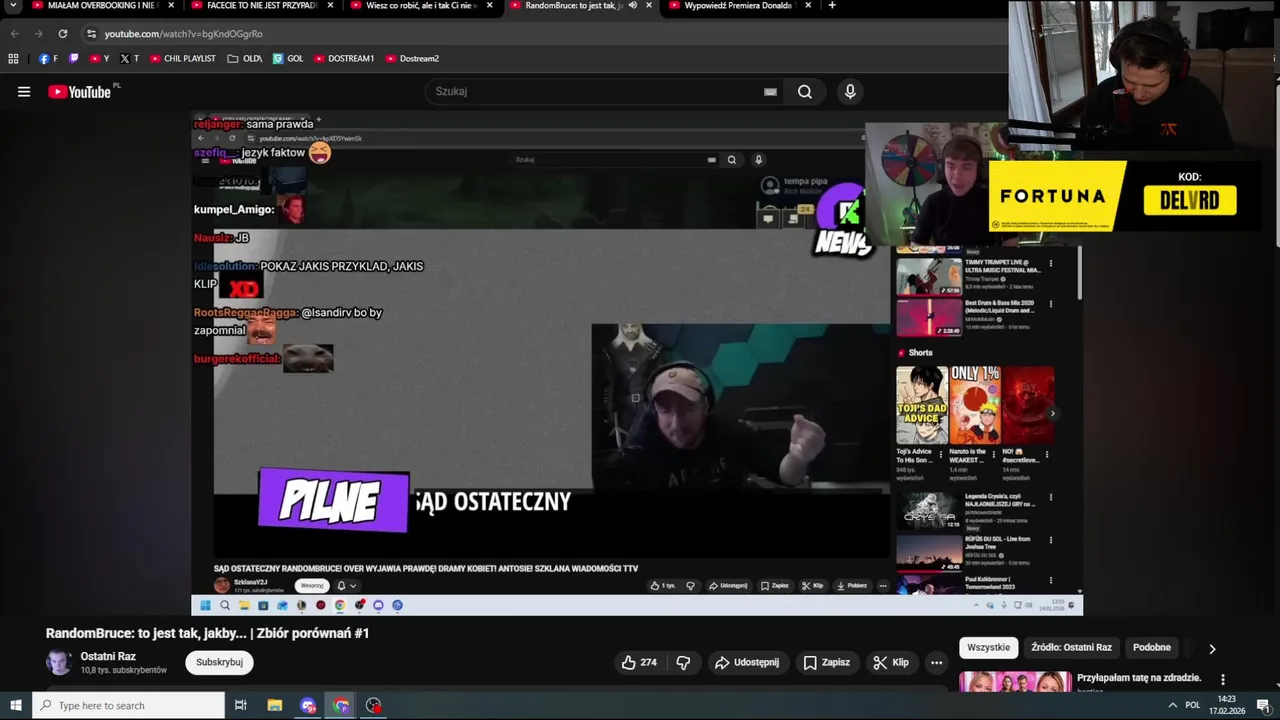Open File Explorer from the taskbar
Viewport: 1280px width, 720px height.
click(x=275, y=706)
